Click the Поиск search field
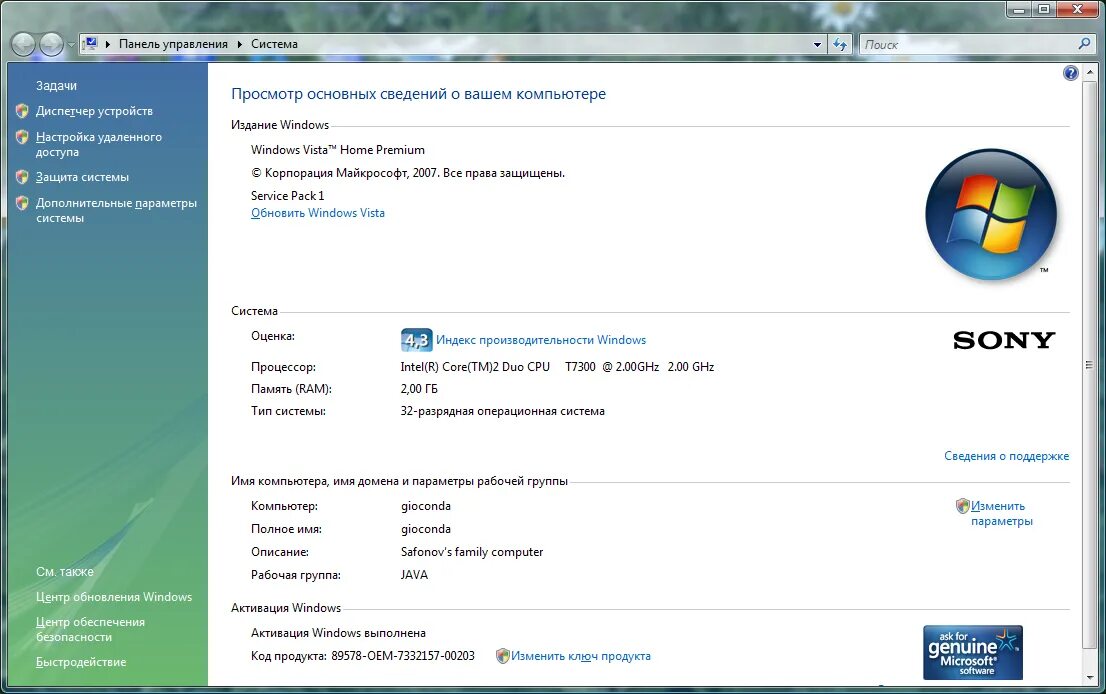 968,44
